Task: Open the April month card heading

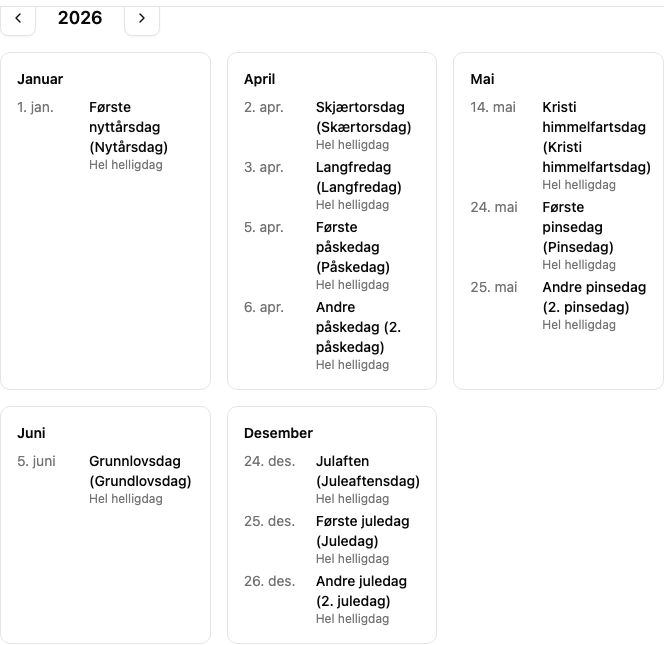Action: (260, 79)
